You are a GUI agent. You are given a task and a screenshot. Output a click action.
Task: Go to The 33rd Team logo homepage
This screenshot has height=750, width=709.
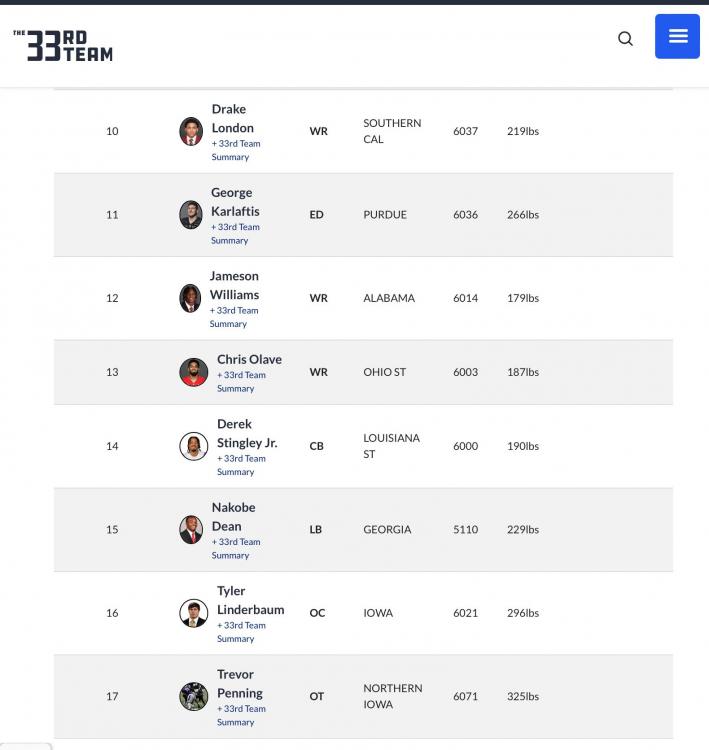tap(63, 45)
